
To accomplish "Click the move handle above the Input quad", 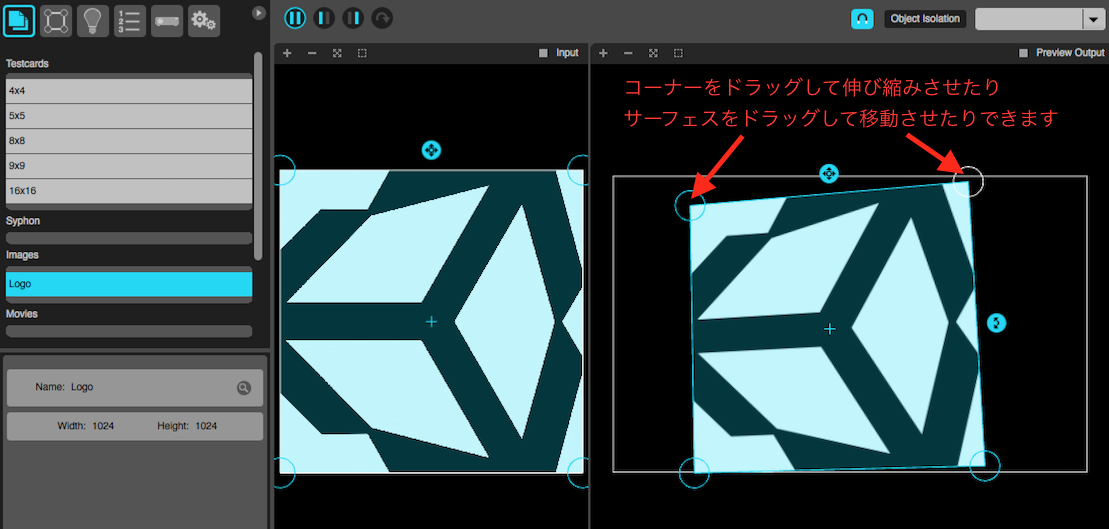I will [x=431, y=150].
